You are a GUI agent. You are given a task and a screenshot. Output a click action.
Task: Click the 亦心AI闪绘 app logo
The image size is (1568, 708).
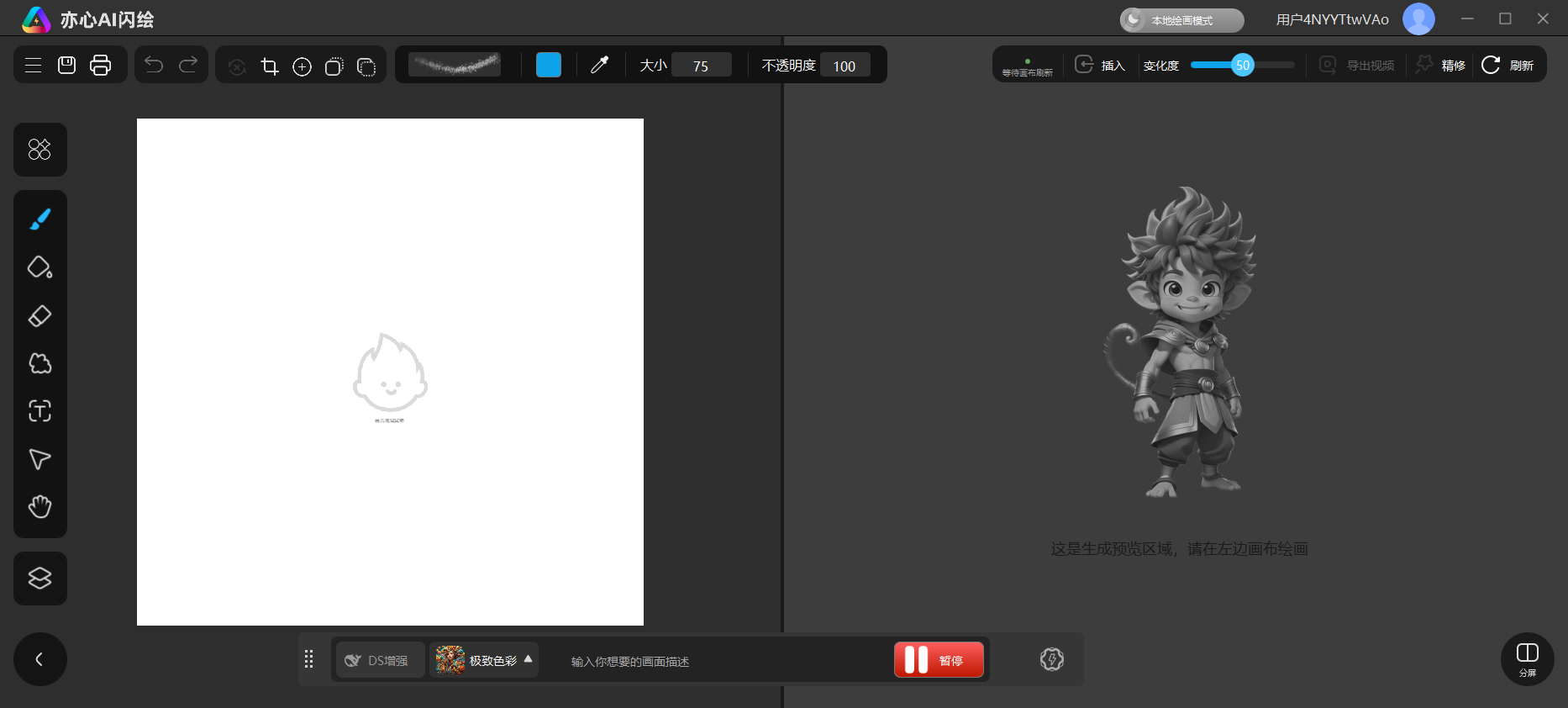tap(87, 19)
